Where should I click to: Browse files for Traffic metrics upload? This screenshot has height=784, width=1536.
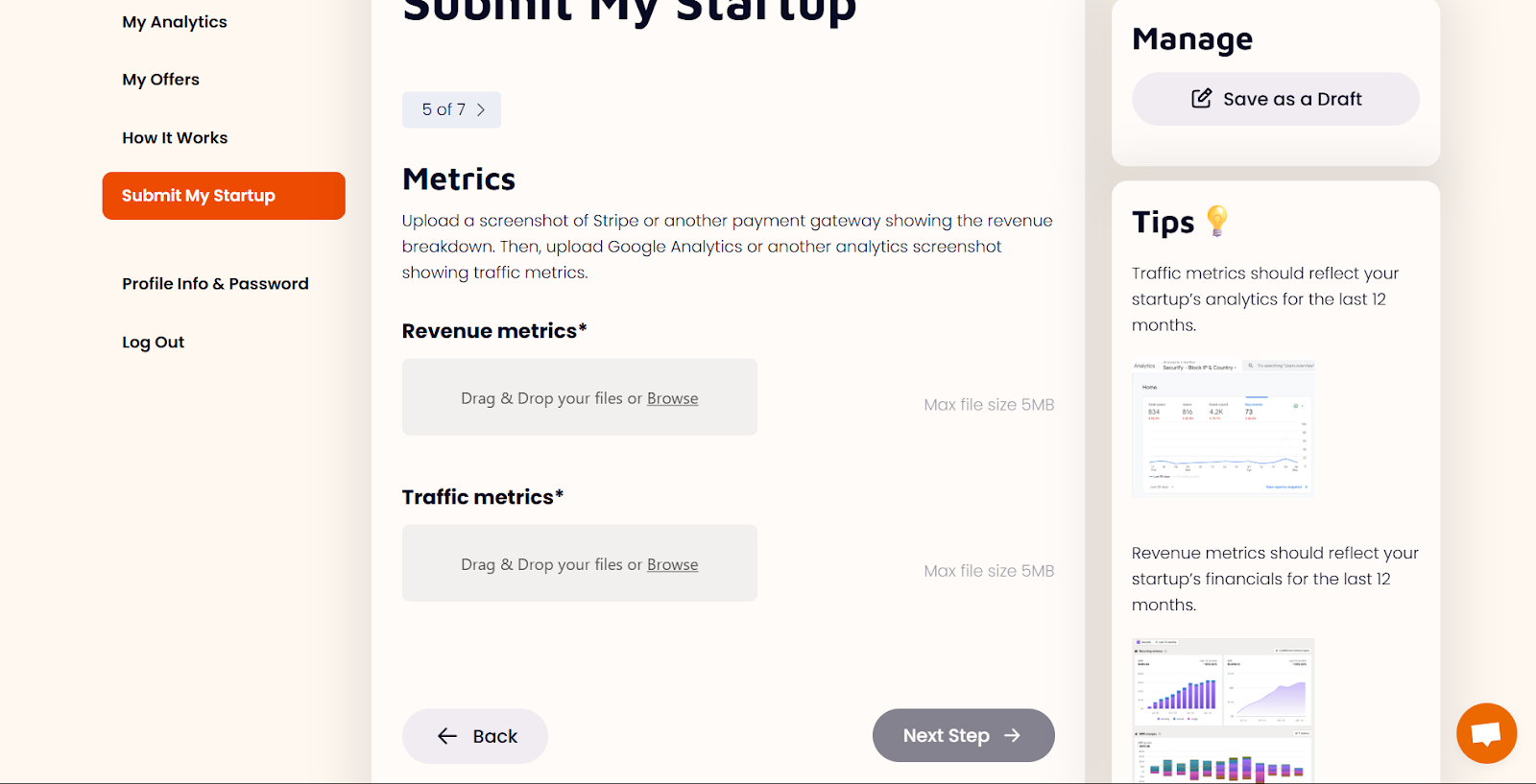point(672,564)
